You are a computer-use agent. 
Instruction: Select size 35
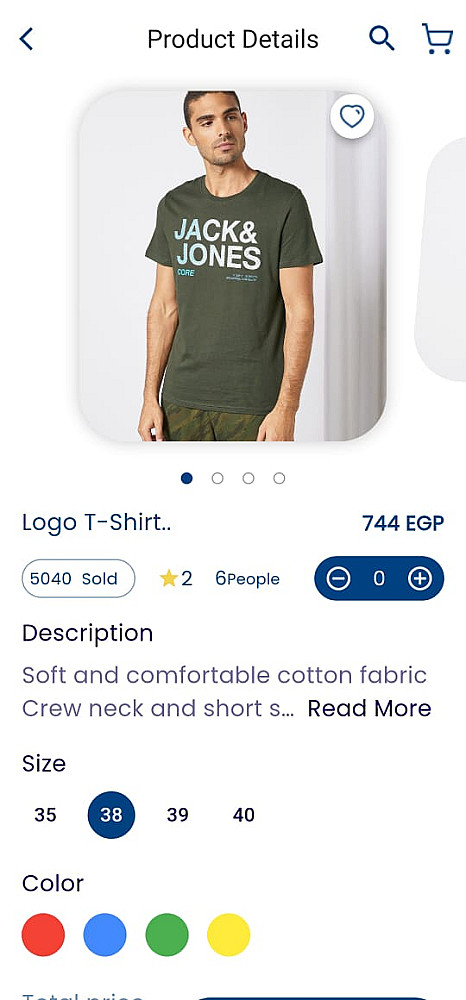tap(45, 815)
